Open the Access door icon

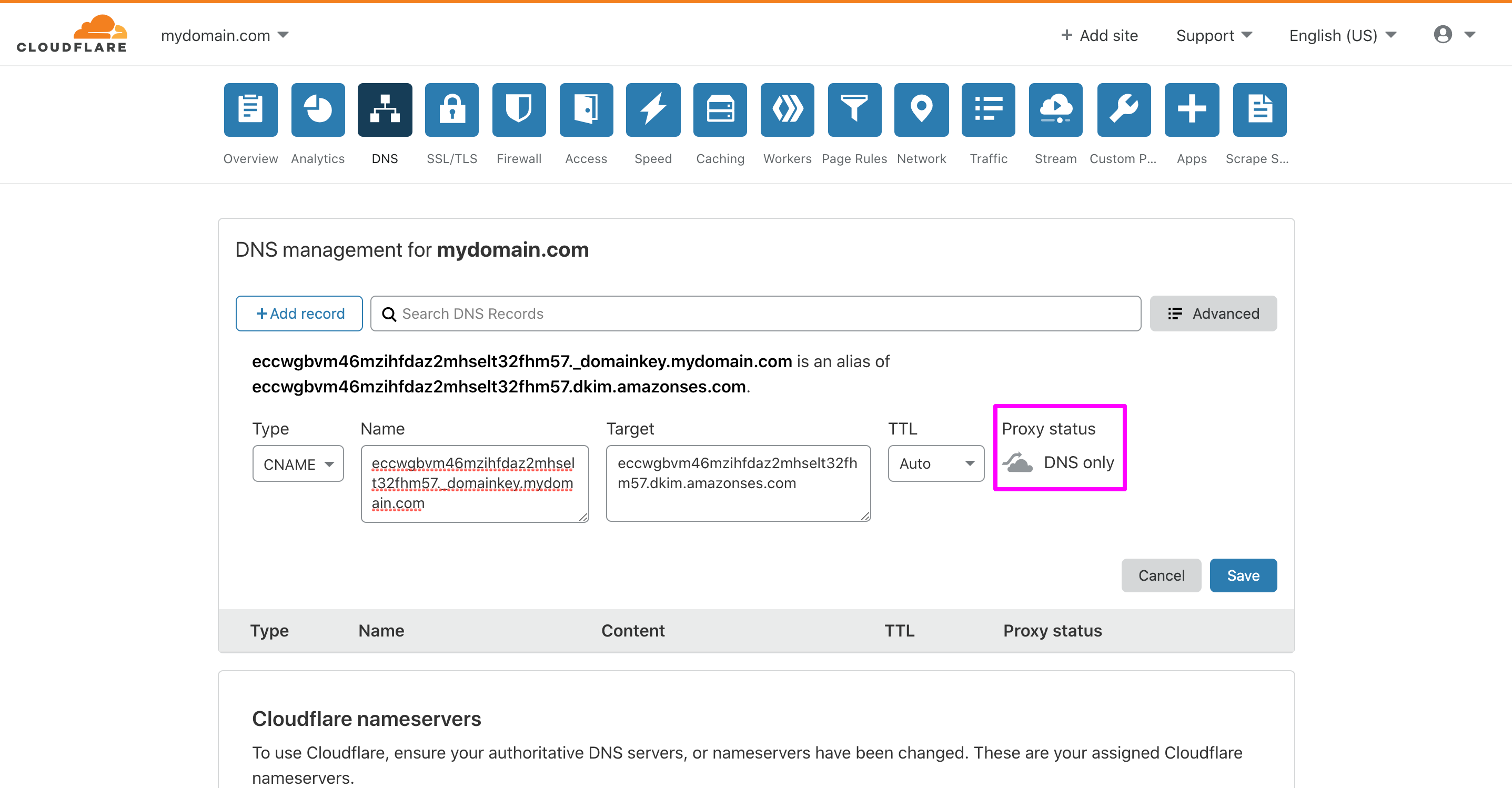pos(587,110)
